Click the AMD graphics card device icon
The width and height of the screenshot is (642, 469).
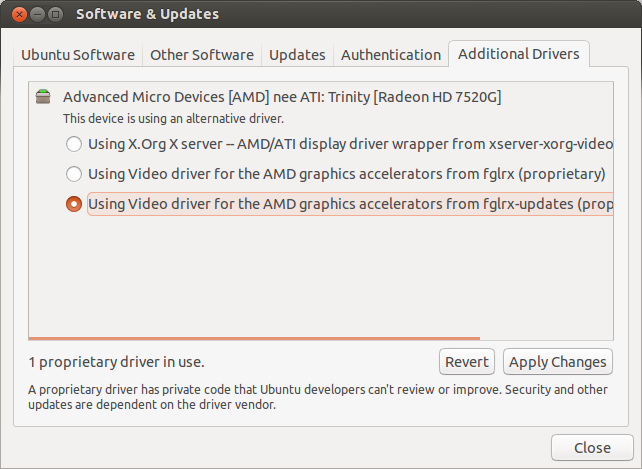click(42, 97)
